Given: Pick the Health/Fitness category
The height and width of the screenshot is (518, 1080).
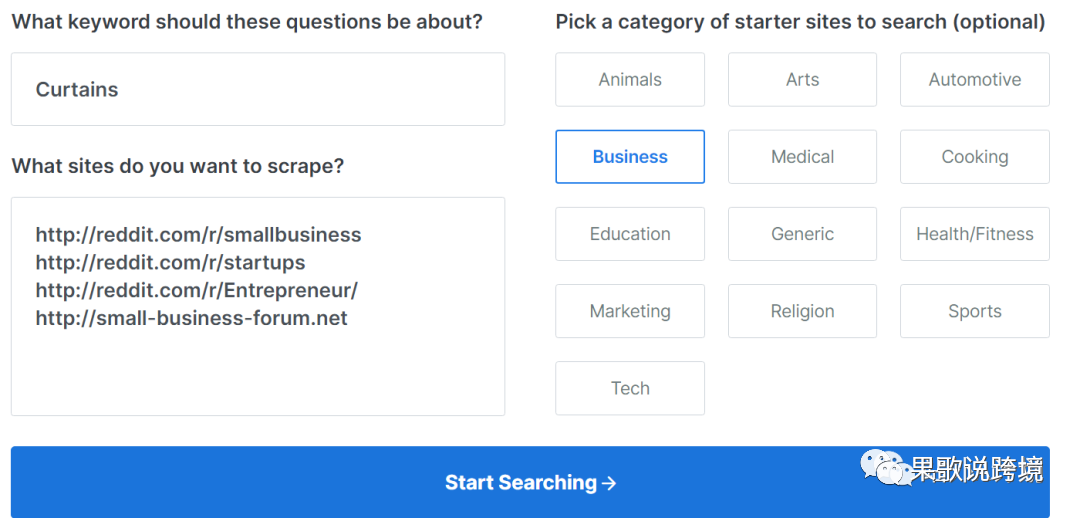Looking at the screenshot, I should click(975, 234).
